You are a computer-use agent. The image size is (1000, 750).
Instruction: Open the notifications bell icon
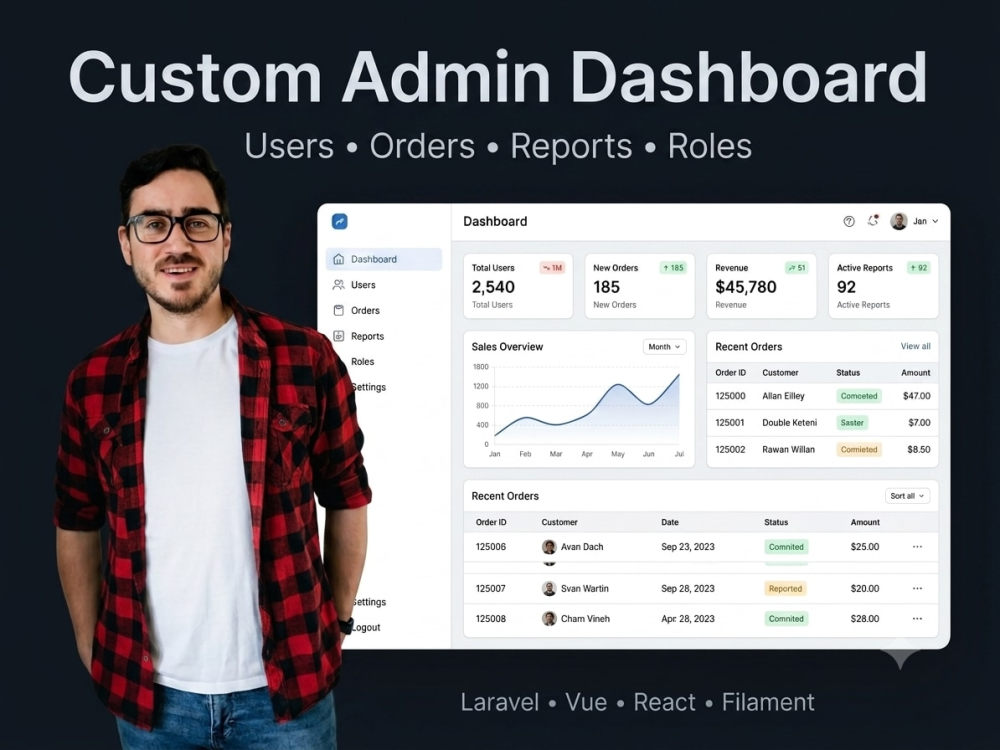[x=873, y=221]
